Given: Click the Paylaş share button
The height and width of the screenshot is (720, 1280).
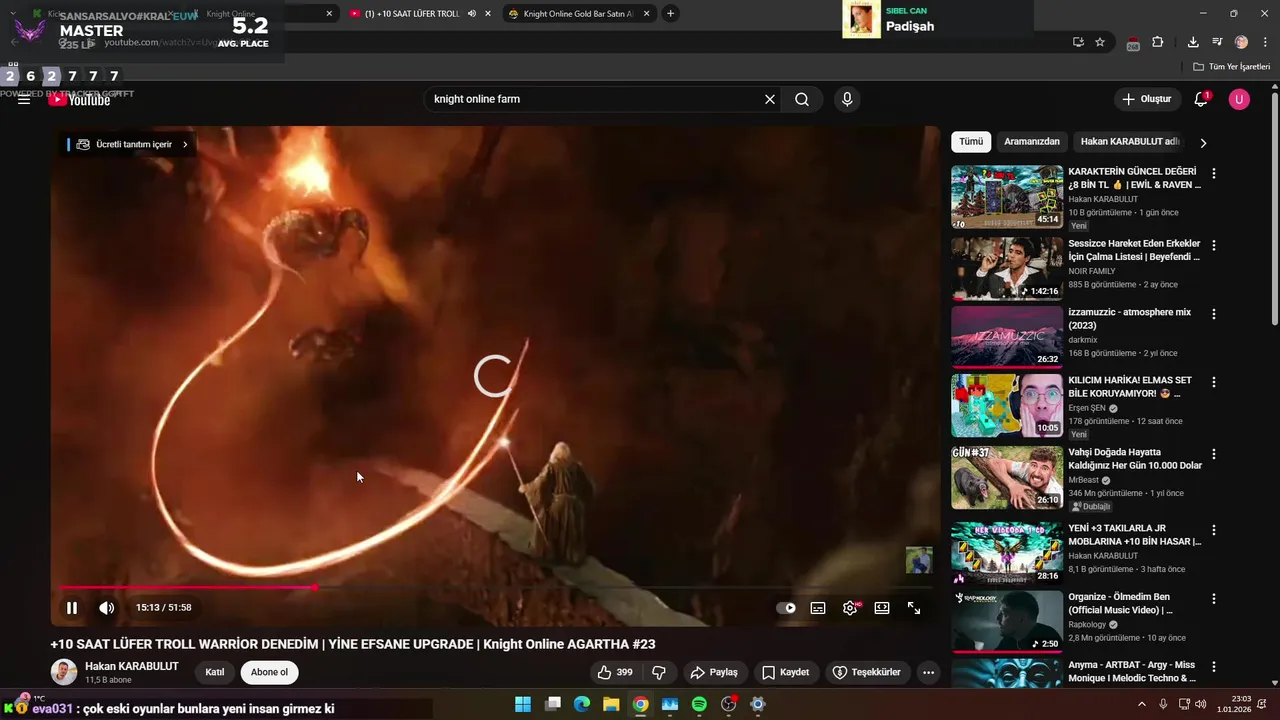Looking at the screenshot, I should click(714, 672).
